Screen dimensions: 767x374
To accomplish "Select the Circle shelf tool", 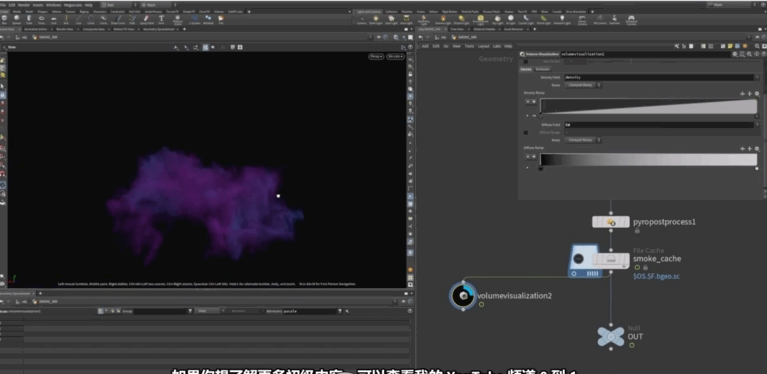I will 91,20.
